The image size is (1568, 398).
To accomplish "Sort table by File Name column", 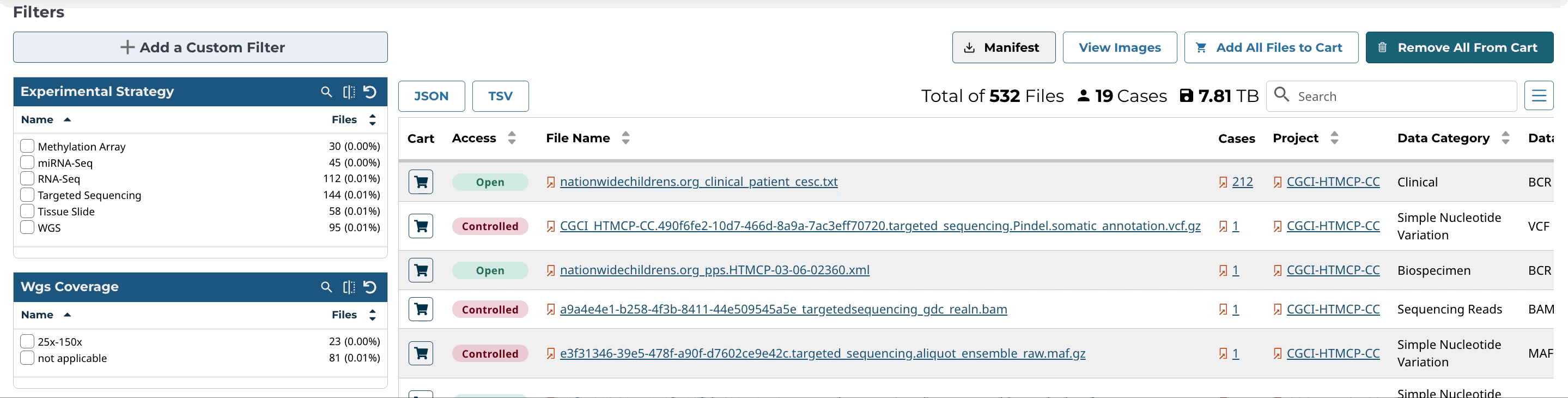I will tap(625, 138).
